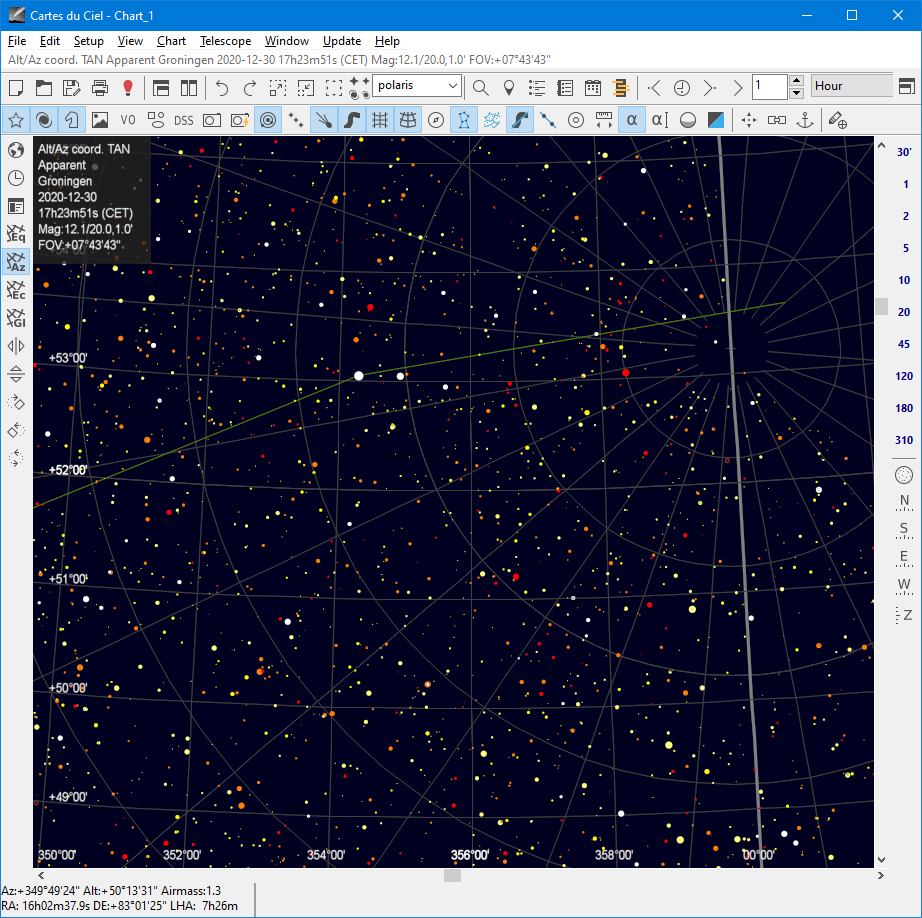The image size is (922, 918).
Task: Click the anchor lock icon
Action: pyautogui.click(x=804, y=121)
